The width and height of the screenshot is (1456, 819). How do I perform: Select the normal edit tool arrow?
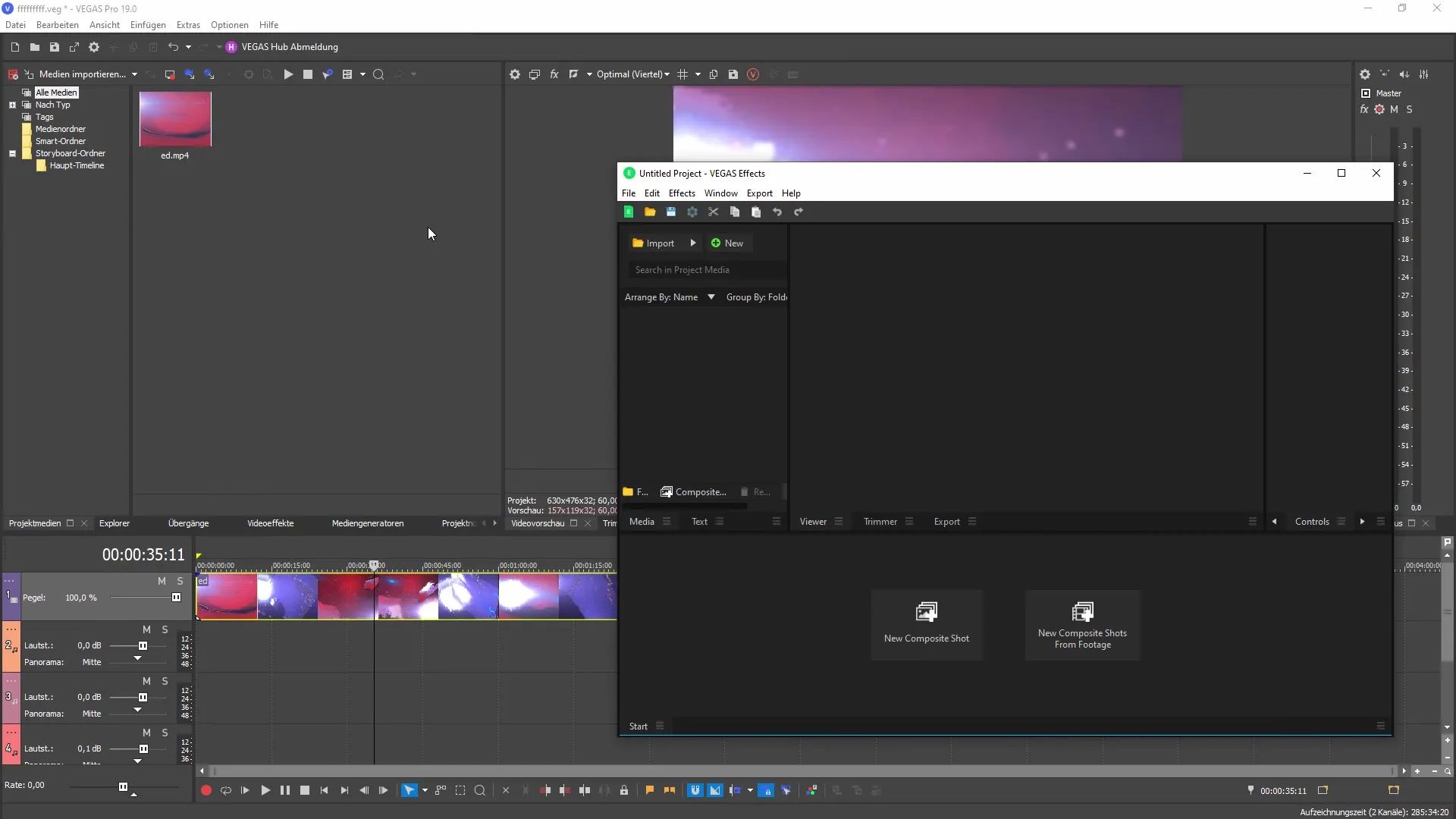point(409,790)
